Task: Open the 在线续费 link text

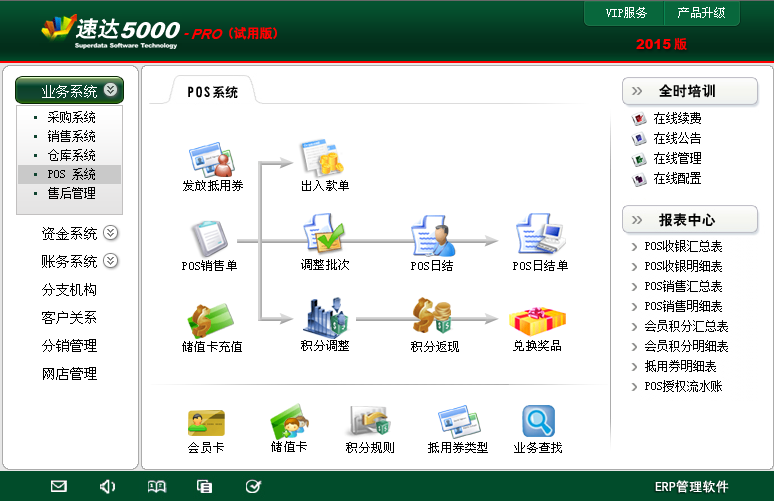Action: 677,118
